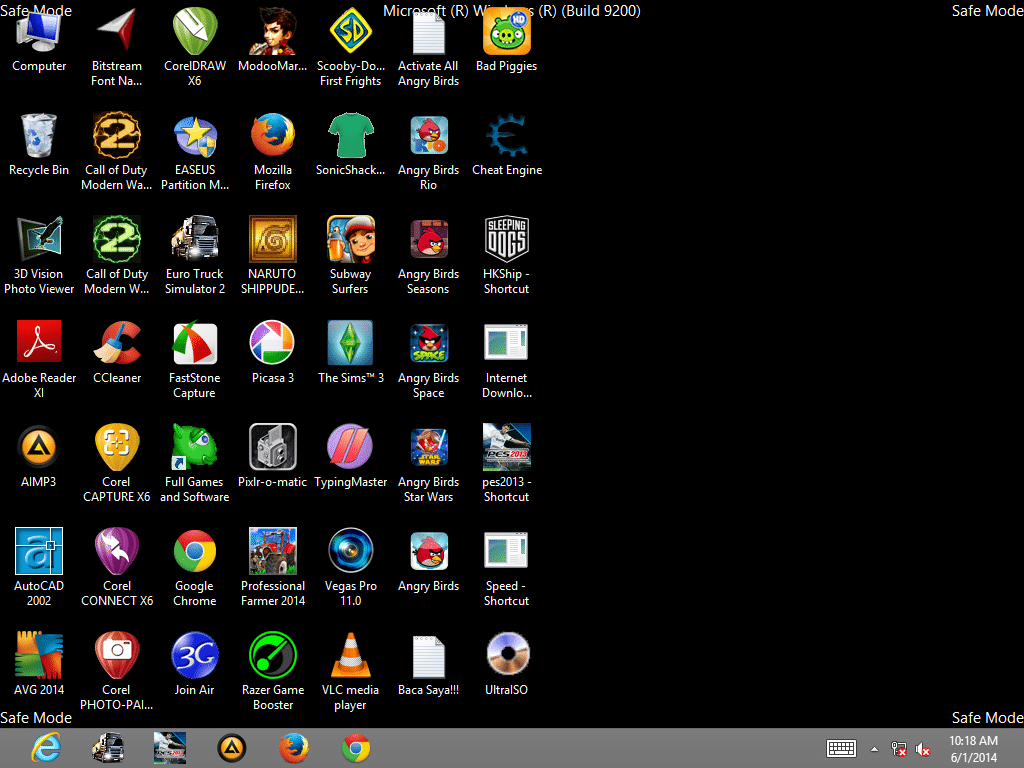Select the plain Angry Birds icon
The image size is (1024, 768).
click(x=428, y=551)
